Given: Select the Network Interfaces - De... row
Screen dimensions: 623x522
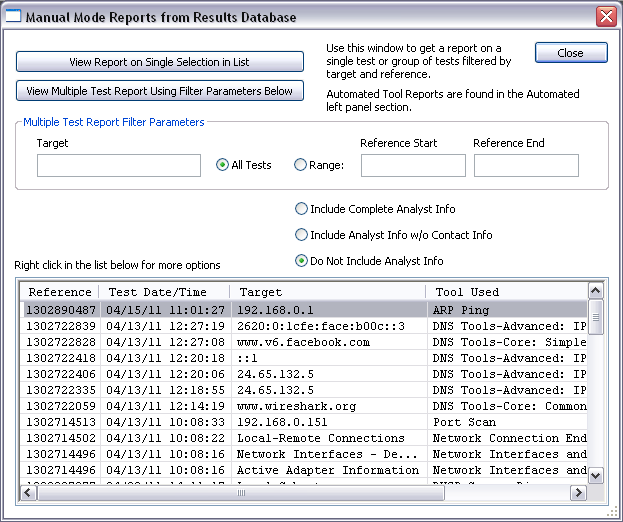Looking at the screenshot, I should pyautogui.click(x=304, y=454).
